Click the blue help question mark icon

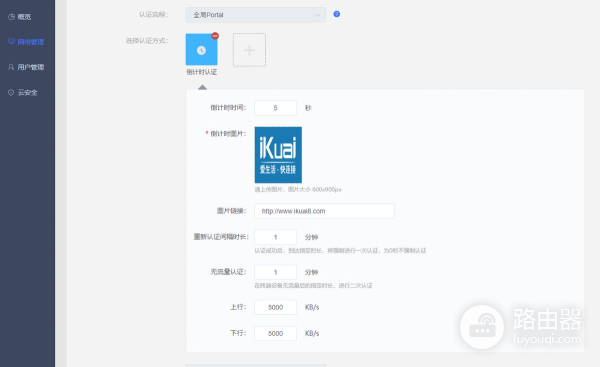337,14
